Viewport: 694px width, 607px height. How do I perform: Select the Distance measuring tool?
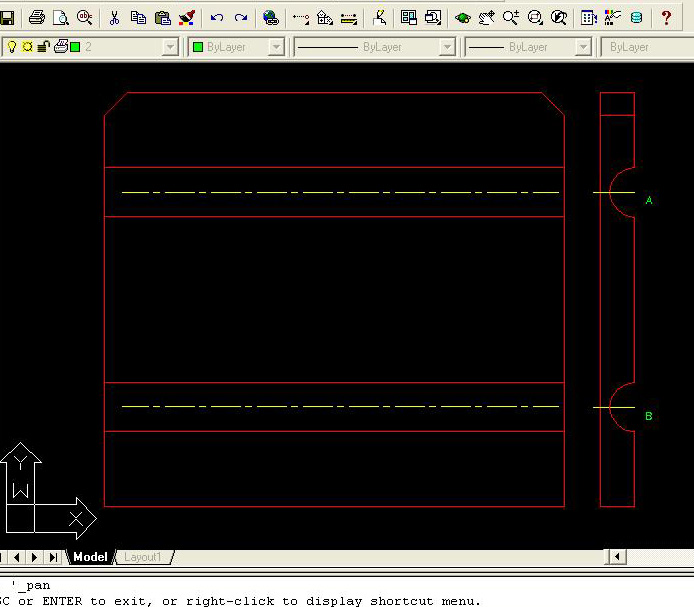(x=349, y=18)
